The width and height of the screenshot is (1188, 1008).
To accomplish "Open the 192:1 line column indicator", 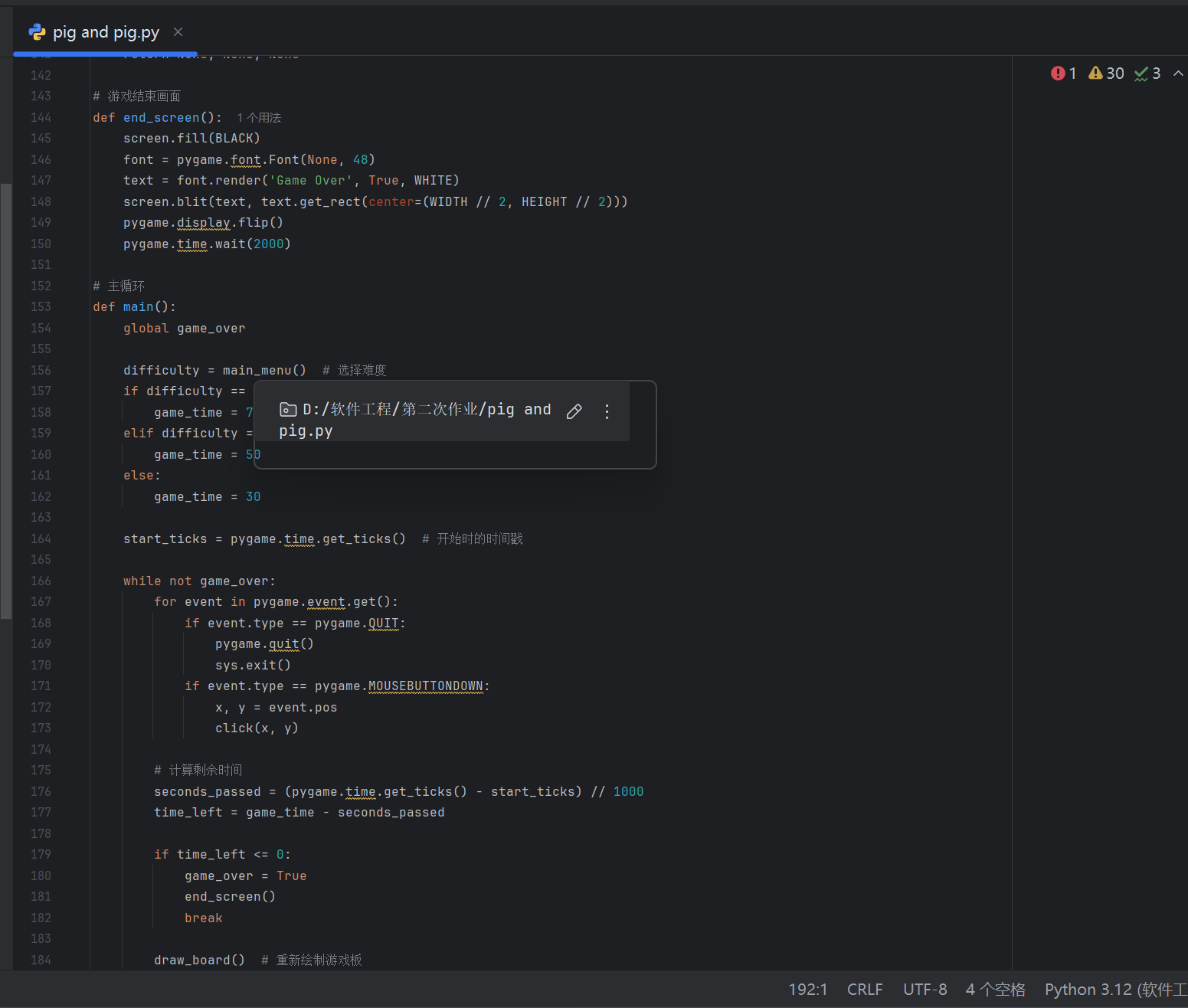I will (x=808, y=990).
